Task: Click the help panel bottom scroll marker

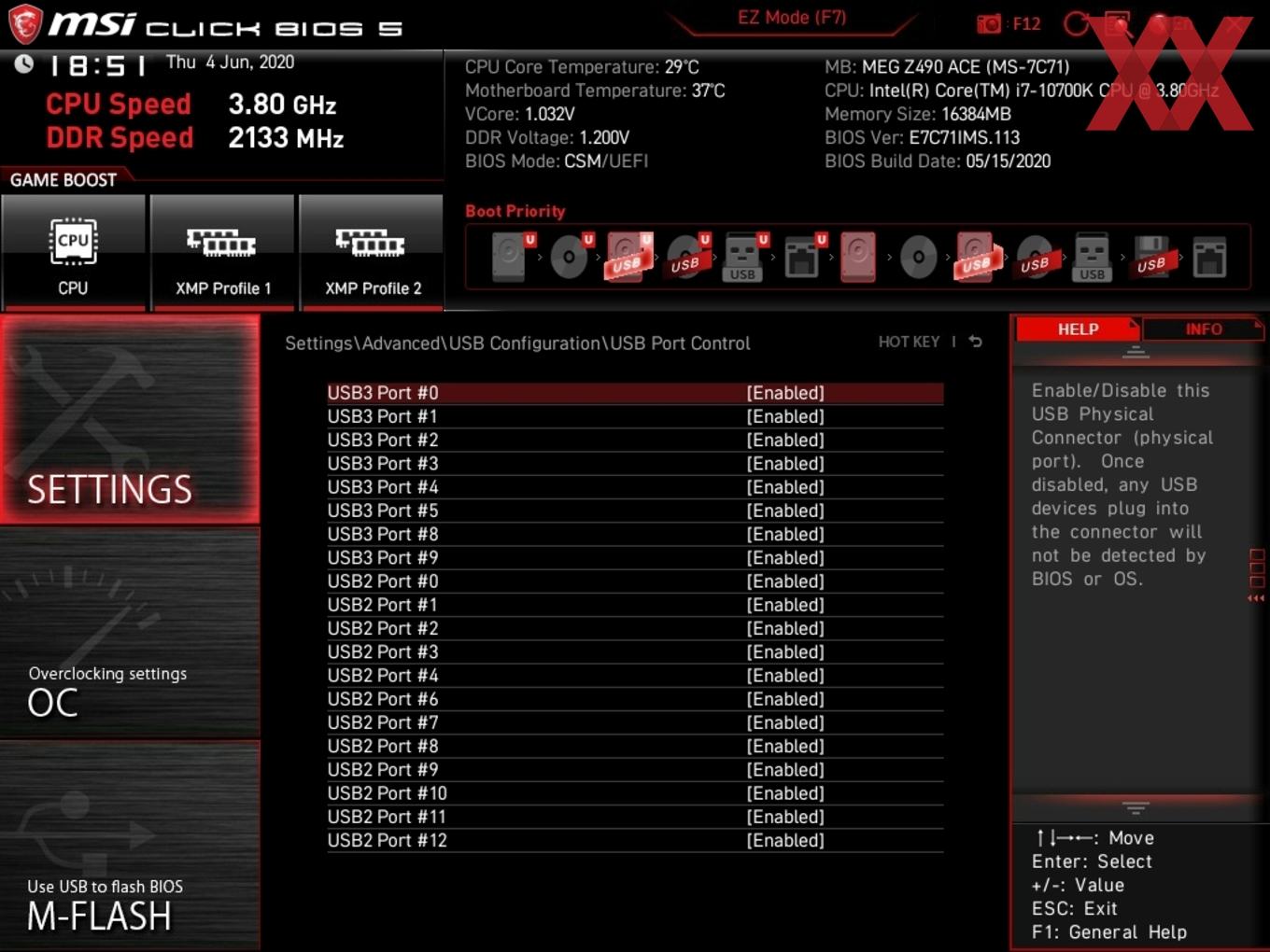Action: pos(1136,807)
